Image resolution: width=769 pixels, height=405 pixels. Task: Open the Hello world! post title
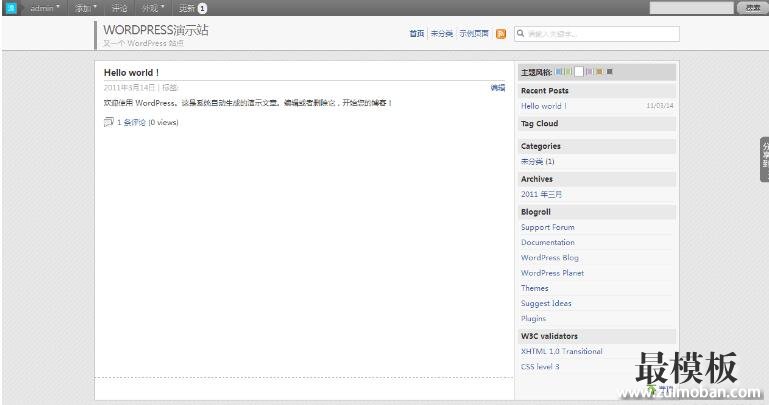pos(131,73)
